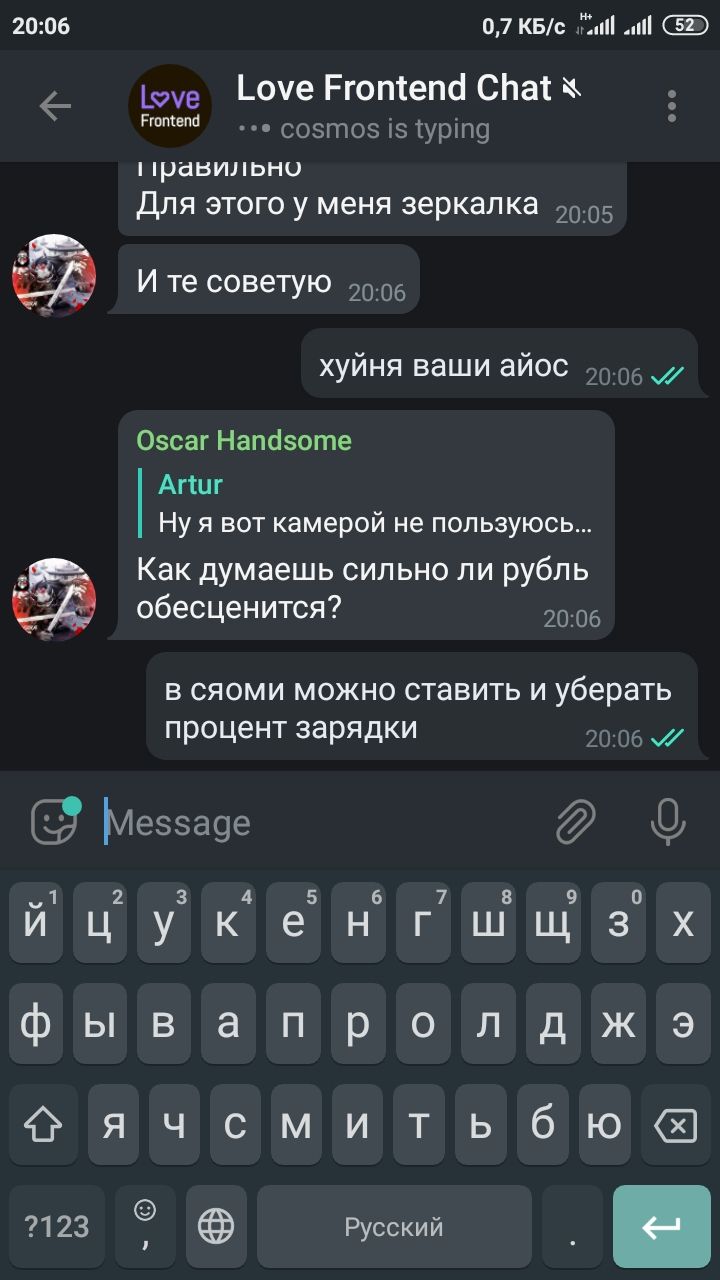Open the sticker and emoji panel
Image resolution: width=720 pixels, height=1280 pixels.
(x=55, y=822)
